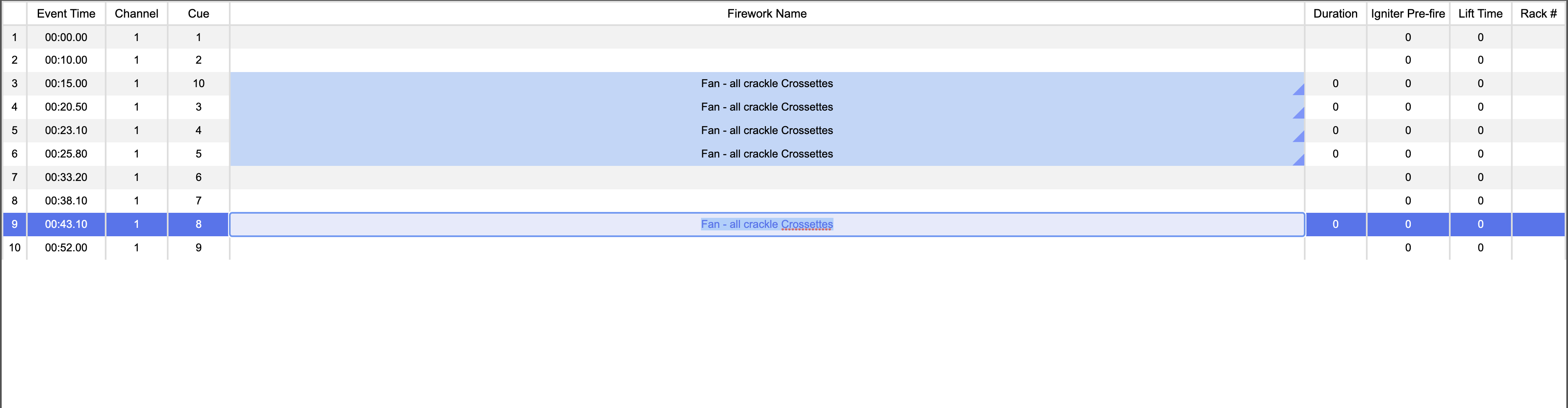Screen dimensions: 1568x408
Task: Click the Igniter Pre-fire column header
Action: [1408, 13]
